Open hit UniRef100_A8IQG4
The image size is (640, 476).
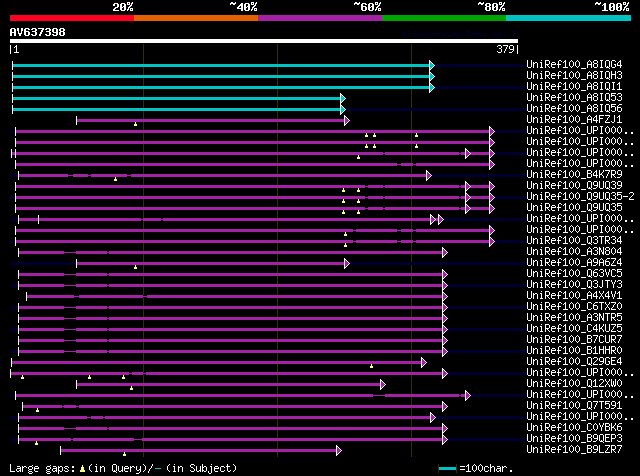click(574, 64)
